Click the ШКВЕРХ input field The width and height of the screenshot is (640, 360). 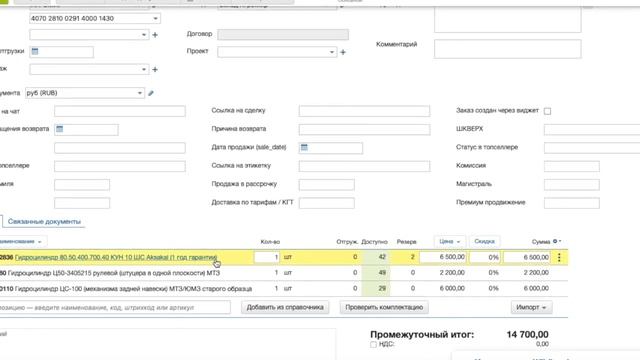click(592, 129)
